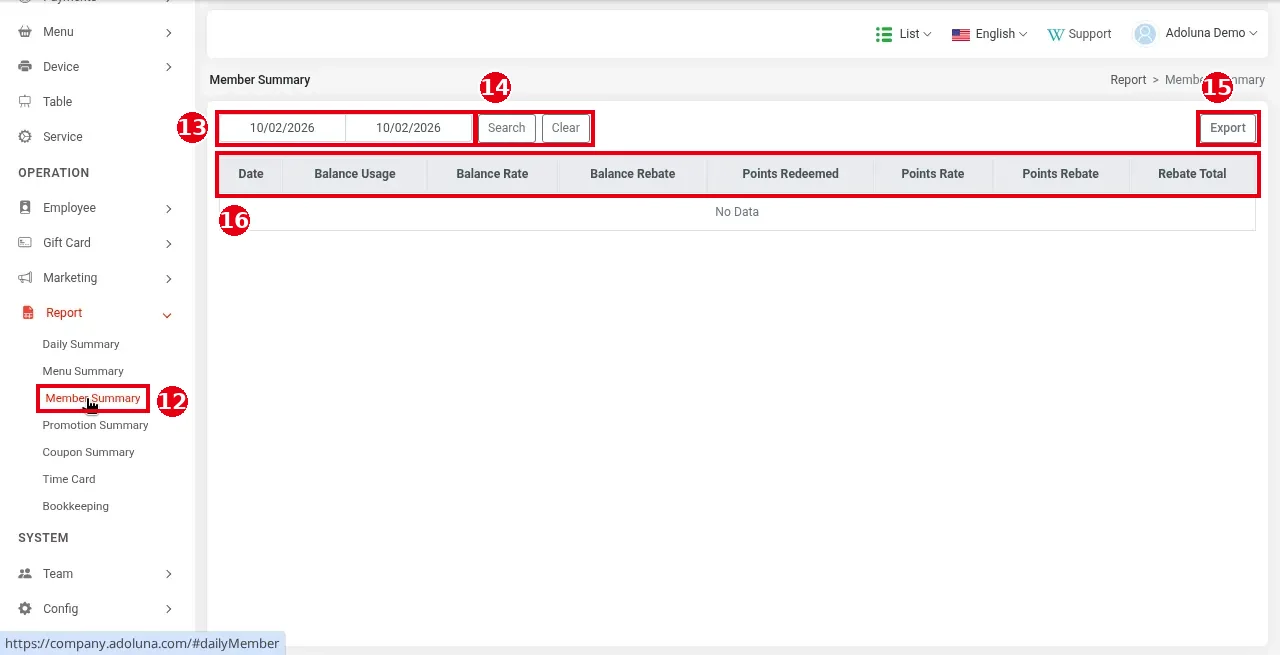The image size is (1280, 655).
Task: Click the Report breadcrumb link
Action: 1128,80
